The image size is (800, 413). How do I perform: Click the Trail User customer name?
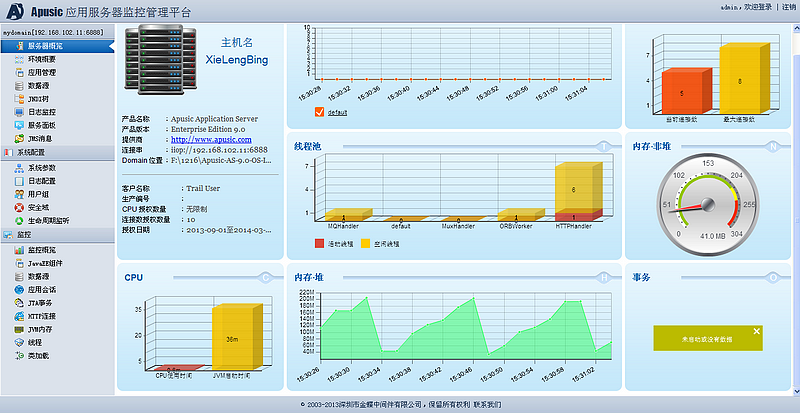(x=203, y=188)
